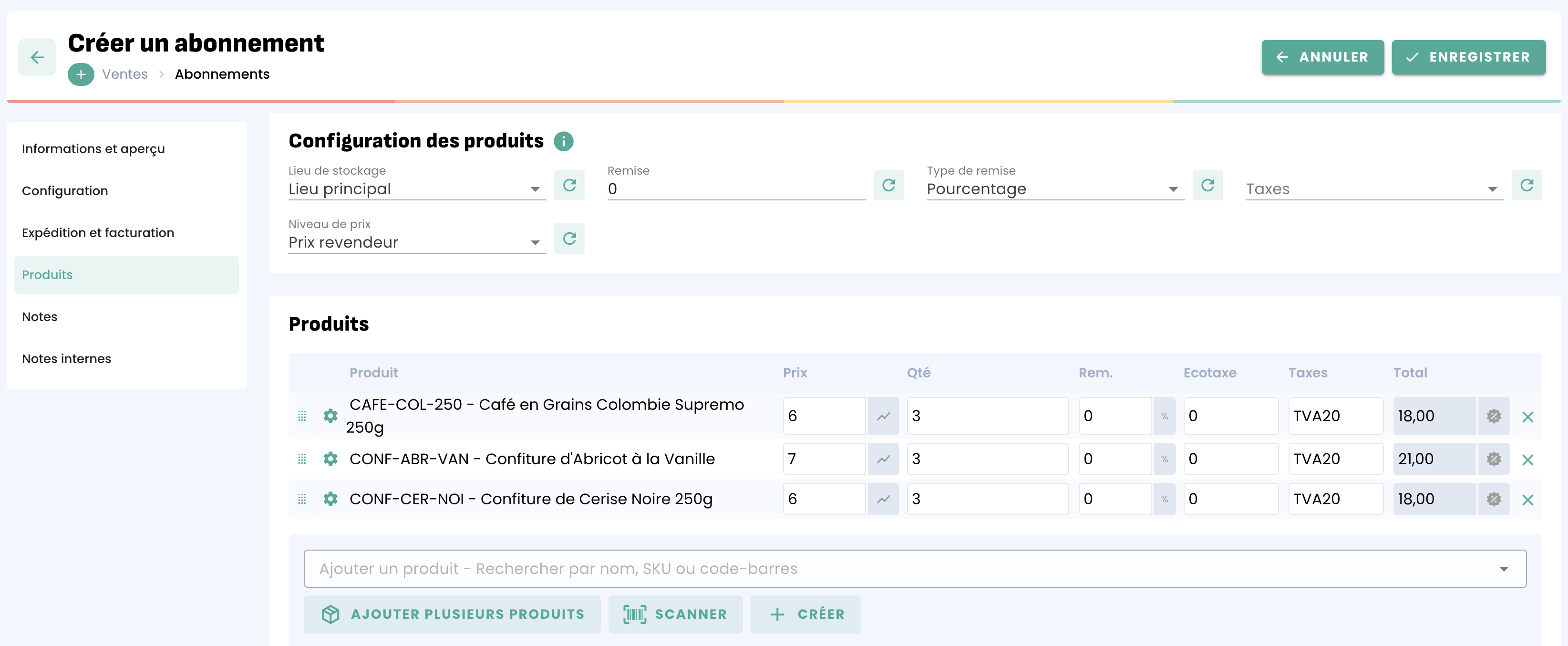1568x646 pixels.
Task: Open the Taxes dropdown in configuration
Action: coord(1492,189)
